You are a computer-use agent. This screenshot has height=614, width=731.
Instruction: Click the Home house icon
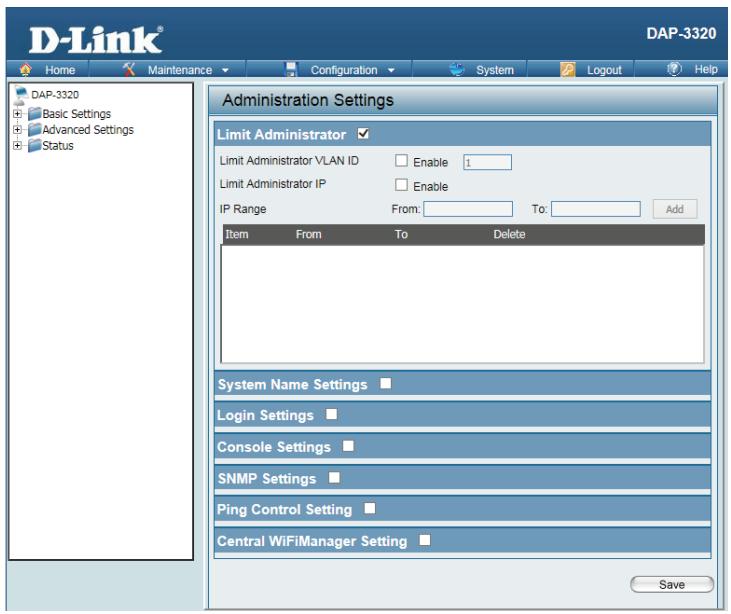26,69
